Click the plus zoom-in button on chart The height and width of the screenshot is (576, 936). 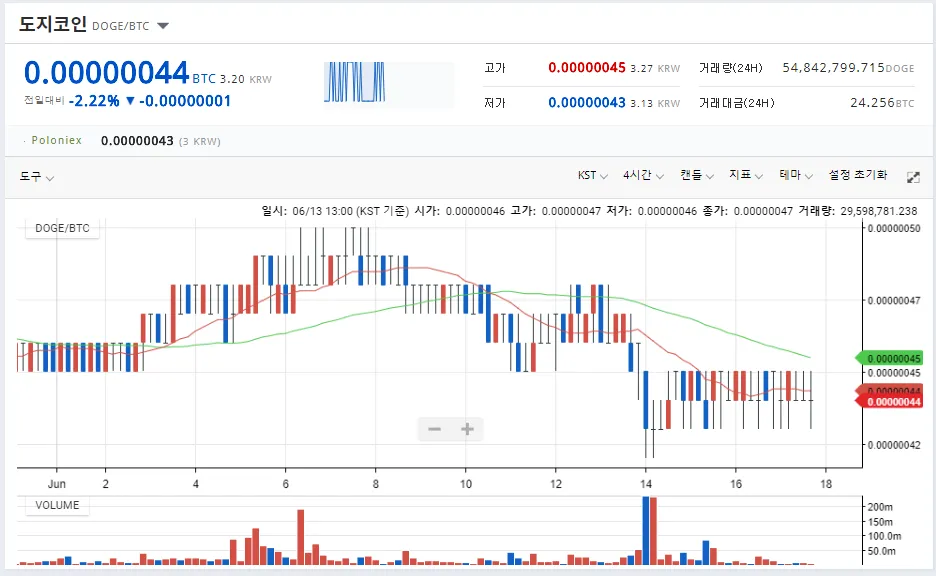[x=467, y=430]
